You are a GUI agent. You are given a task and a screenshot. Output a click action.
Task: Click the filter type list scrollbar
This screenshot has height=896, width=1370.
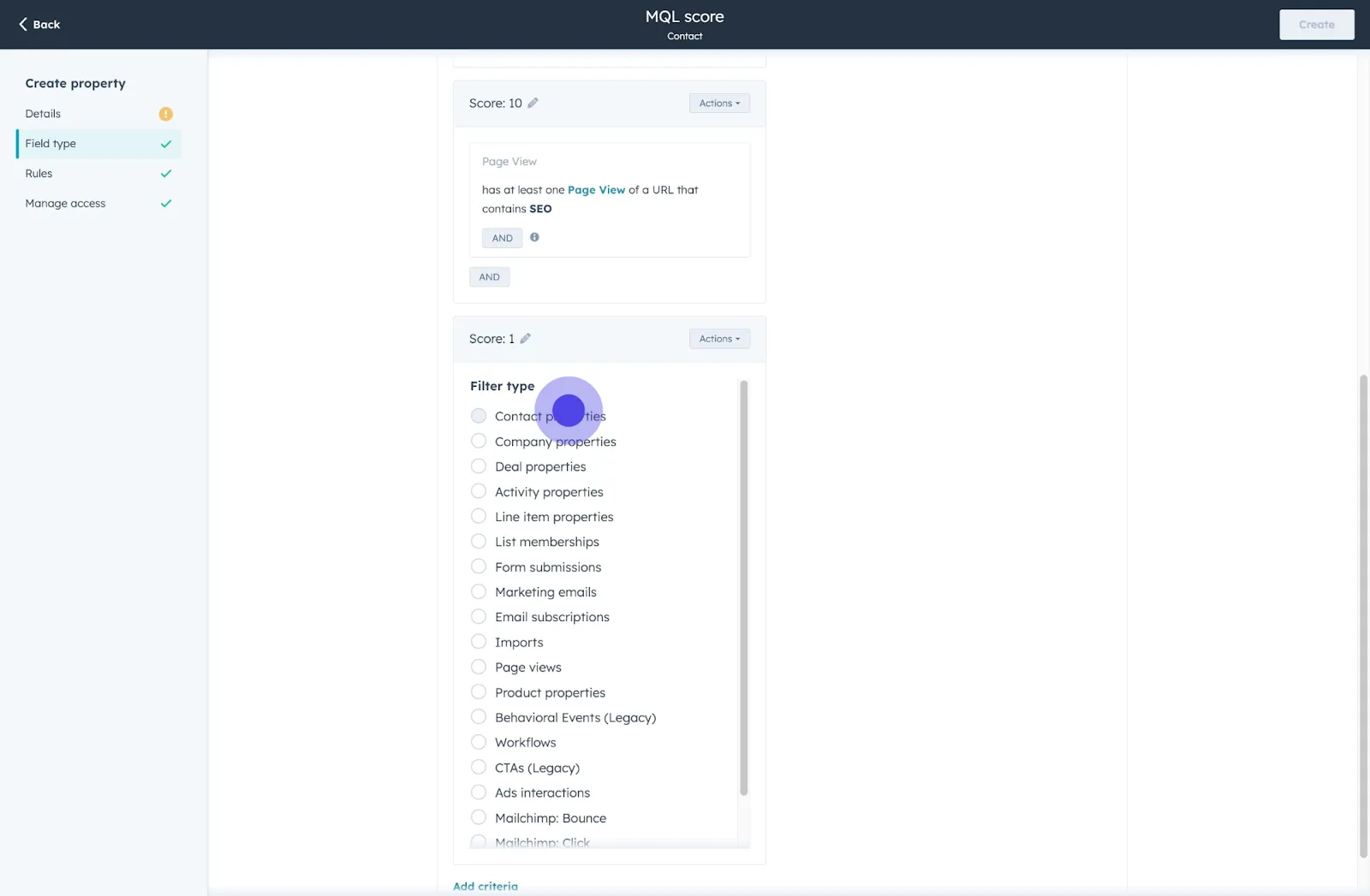[x=743, y=588]
